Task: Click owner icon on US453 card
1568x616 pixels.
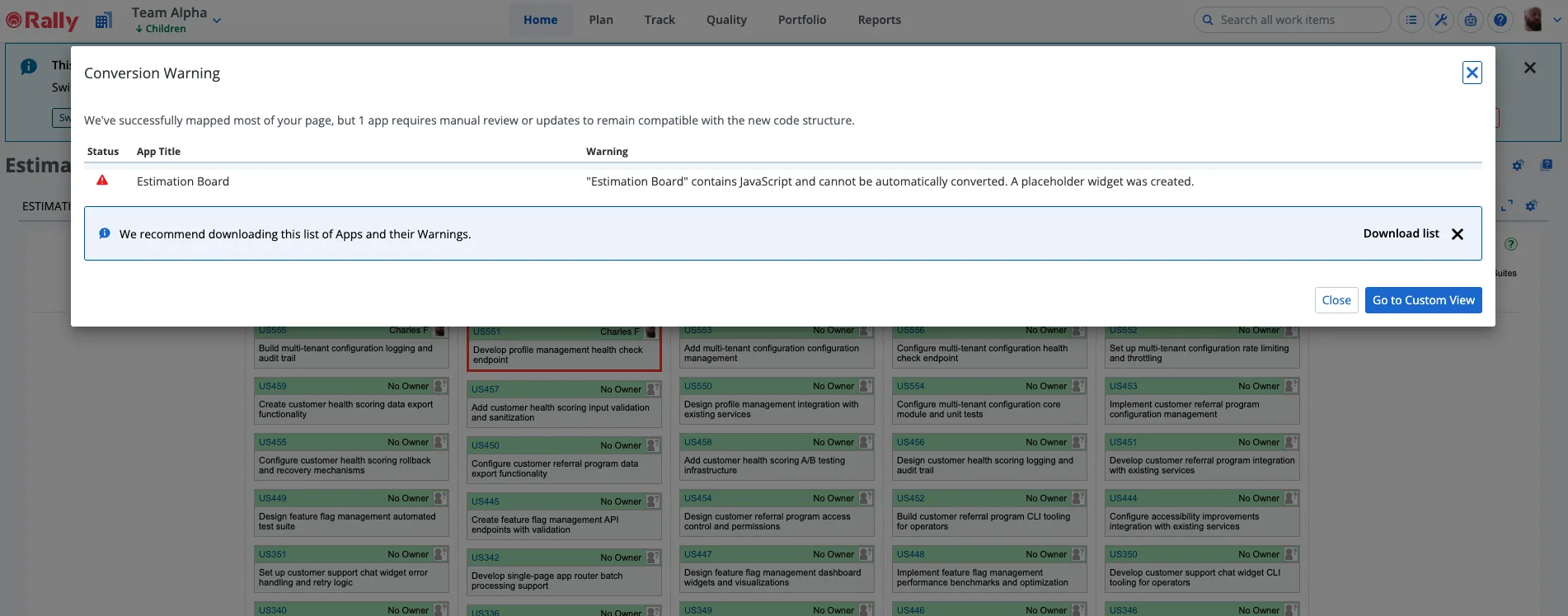Action: (x=1291, y=386)
